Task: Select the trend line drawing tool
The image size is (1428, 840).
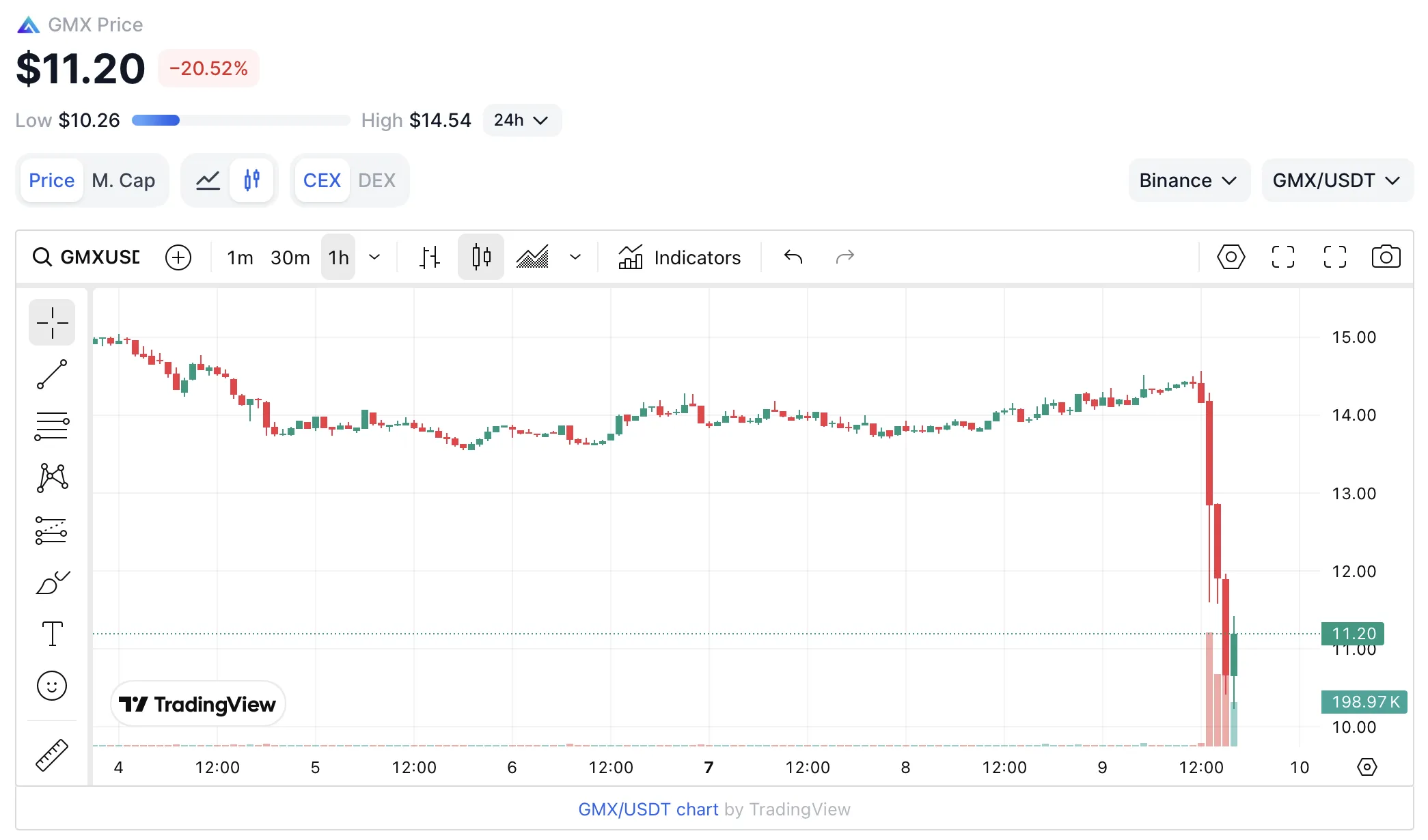Action: [52, 374]
